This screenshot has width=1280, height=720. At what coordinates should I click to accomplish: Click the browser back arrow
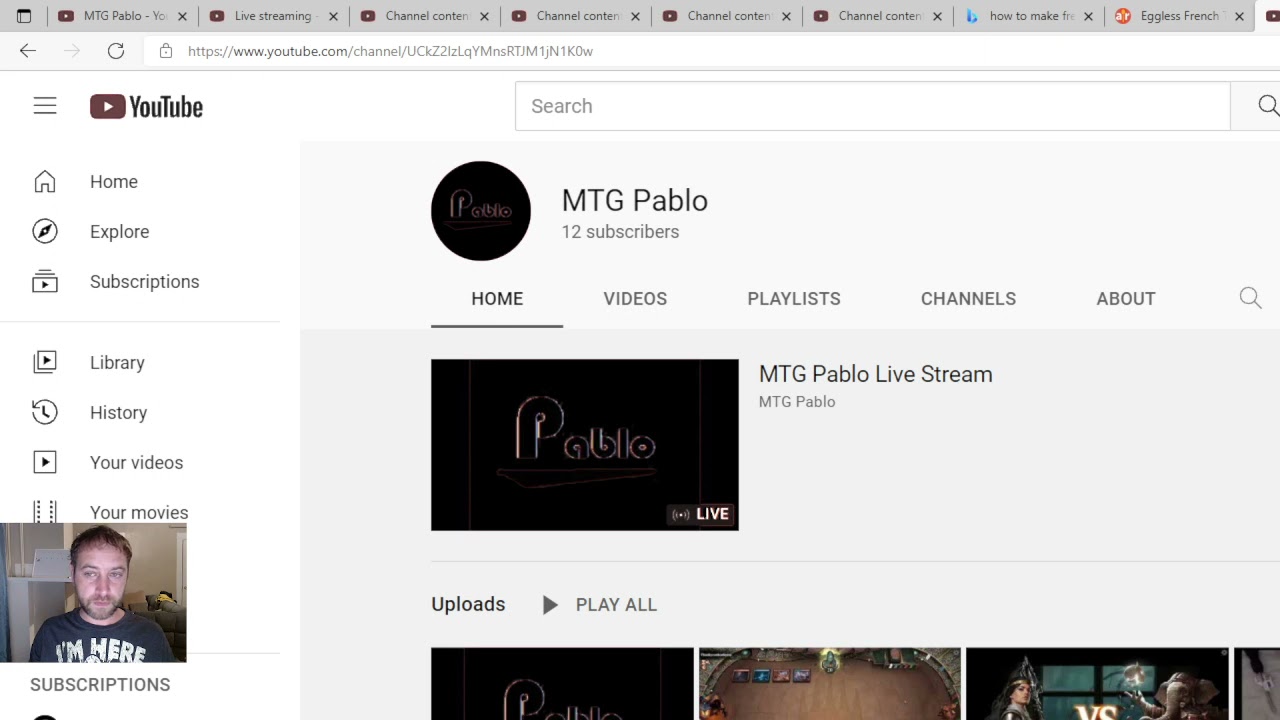(x=28, y=51)
